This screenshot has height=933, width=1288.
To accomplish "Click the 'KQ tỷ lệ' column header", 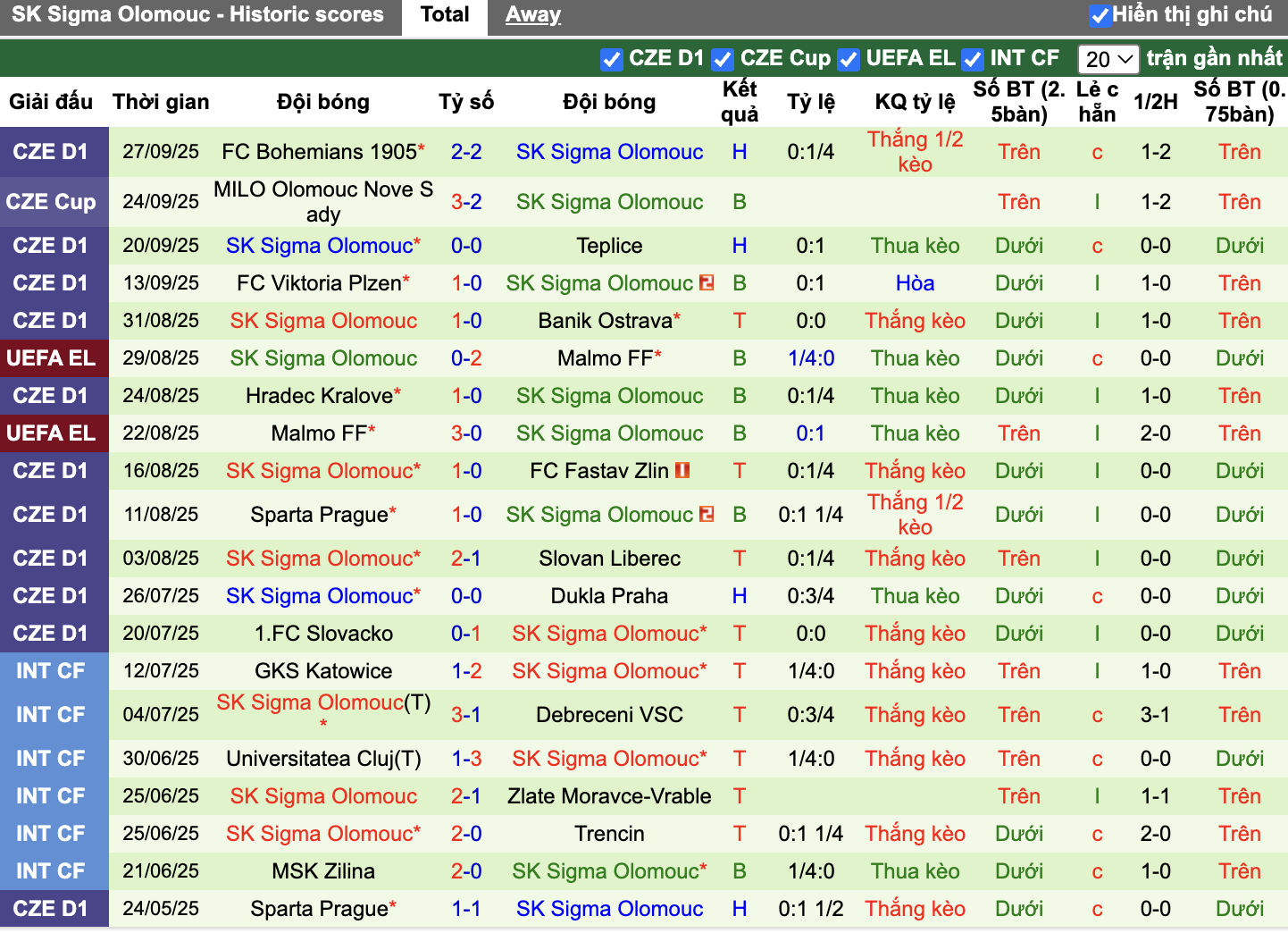I will click(x=916, y=102).
